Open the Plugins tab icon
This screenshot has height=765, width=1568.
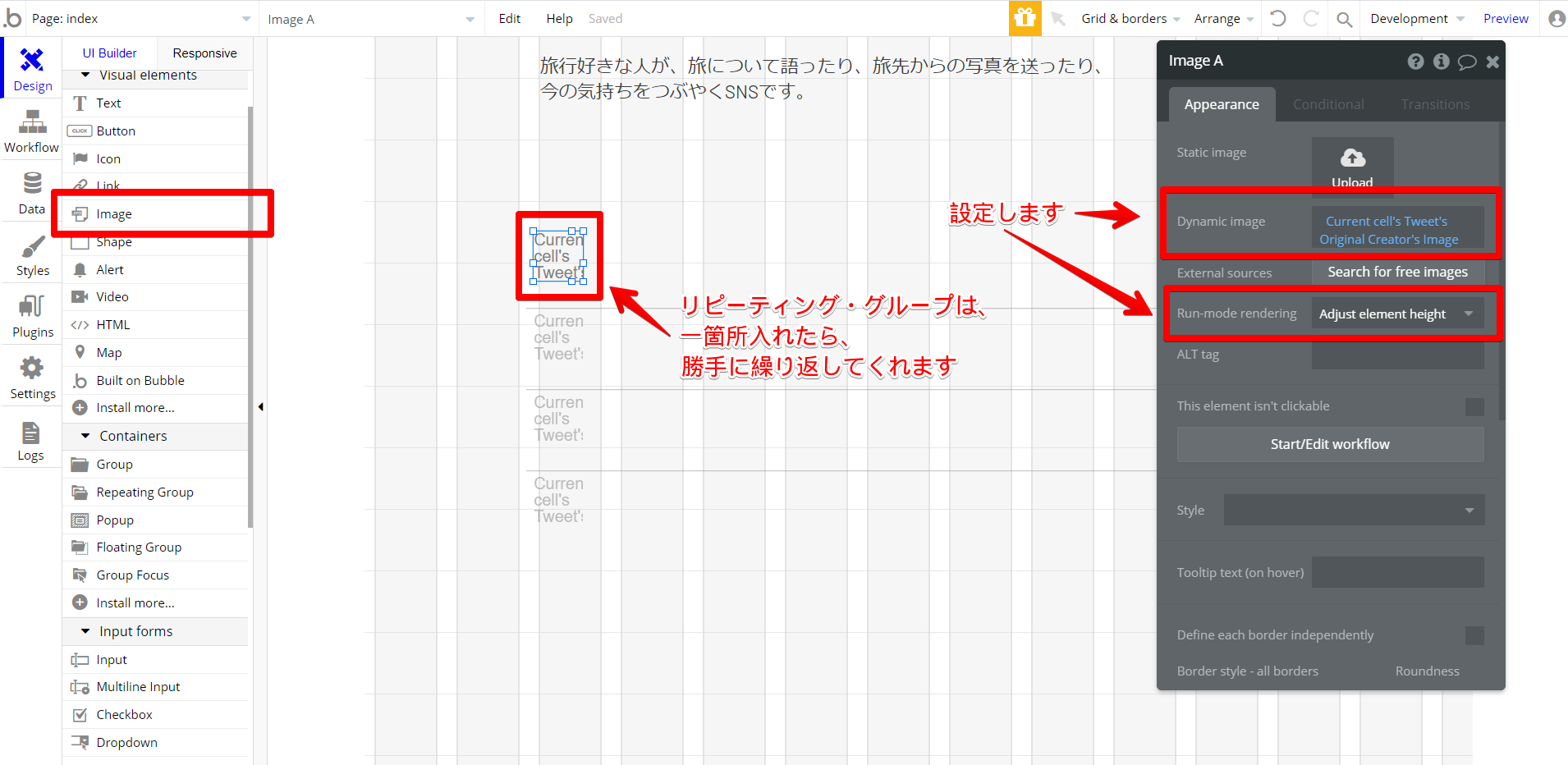tap(32, 306)
